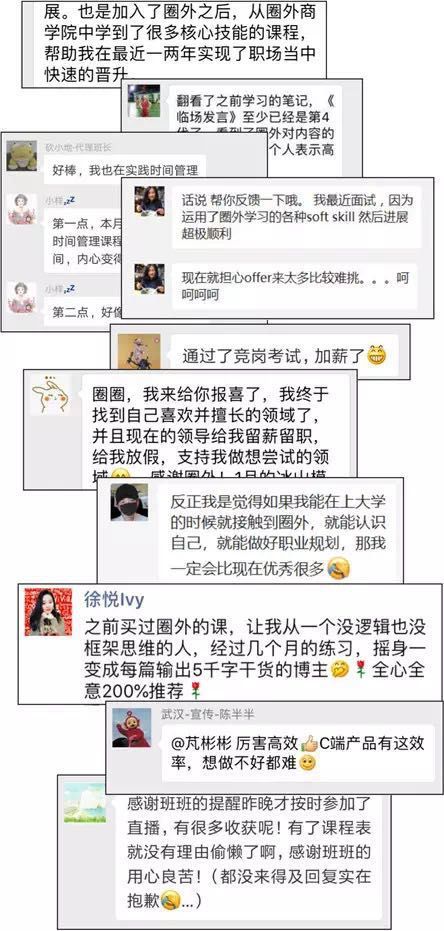Tap the smiley emoji after 想做不好都难

click(x=307, y=764)
